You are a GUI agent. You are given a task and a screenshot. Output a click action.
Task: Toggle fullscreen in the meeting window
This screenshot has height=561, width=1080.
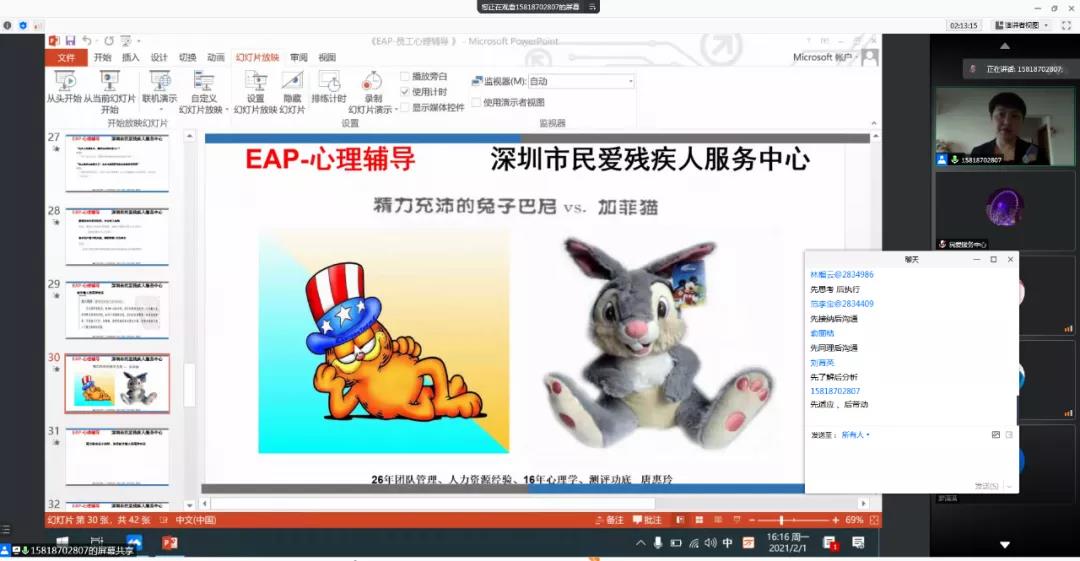pos(1066,25)
